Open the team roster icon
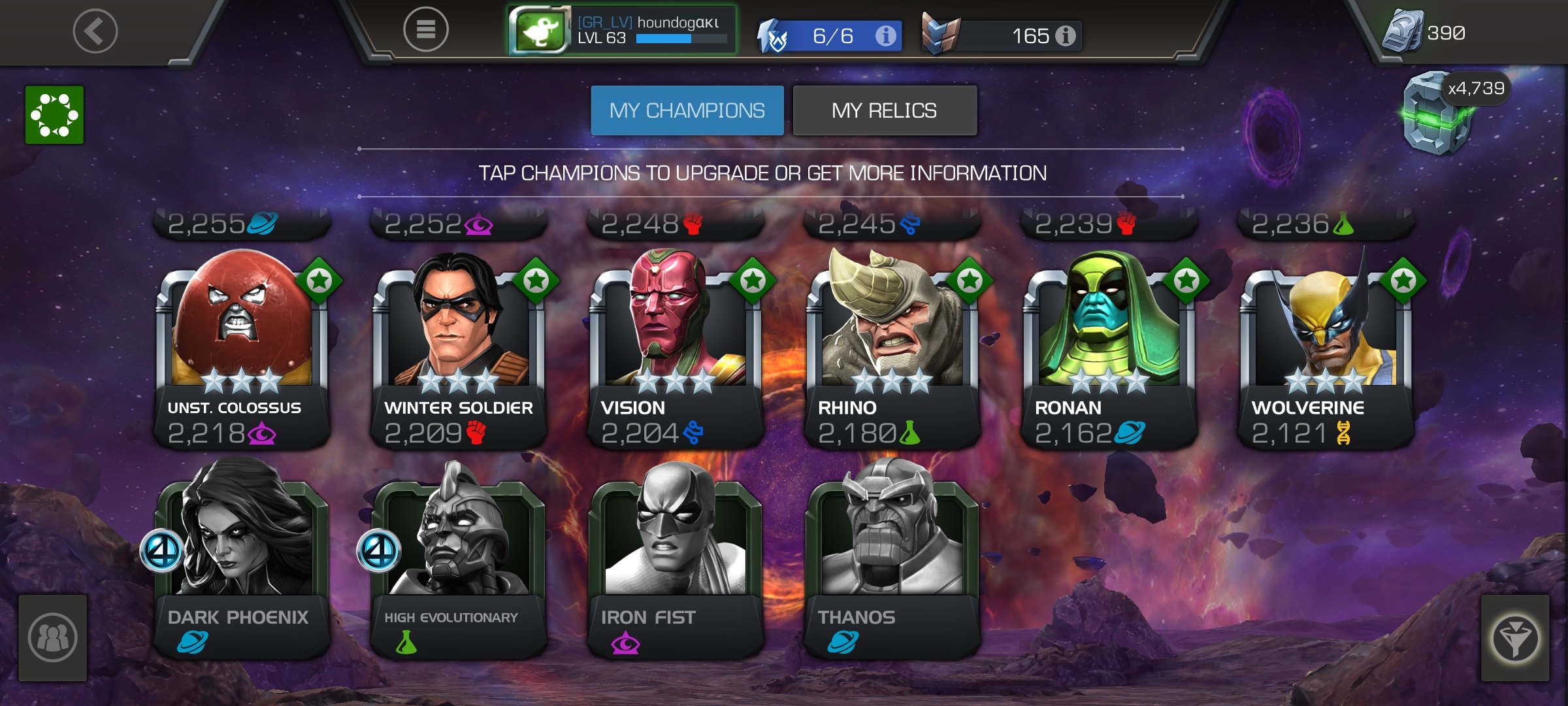Viewport: 1568px width, 706px height. pyautogui.click(x=53, y=638)
